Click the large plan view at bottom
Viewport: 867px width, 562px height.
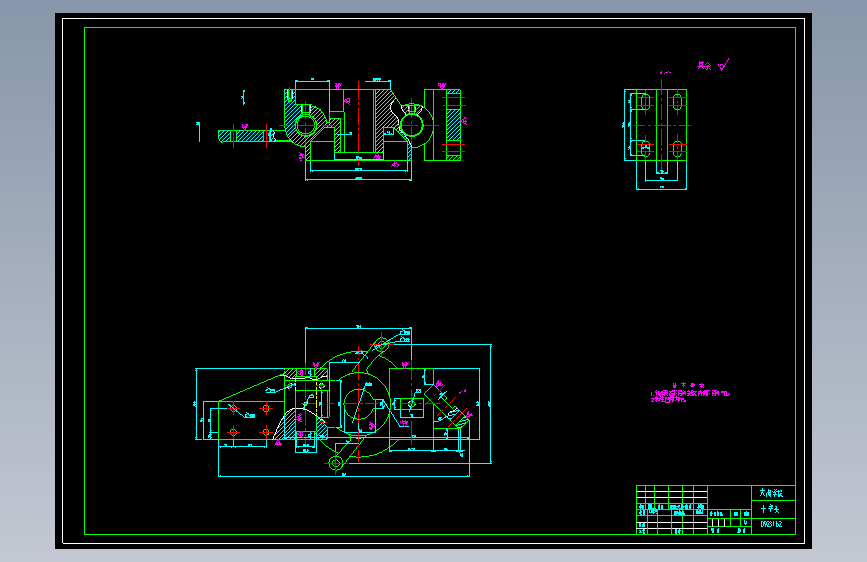343,402
